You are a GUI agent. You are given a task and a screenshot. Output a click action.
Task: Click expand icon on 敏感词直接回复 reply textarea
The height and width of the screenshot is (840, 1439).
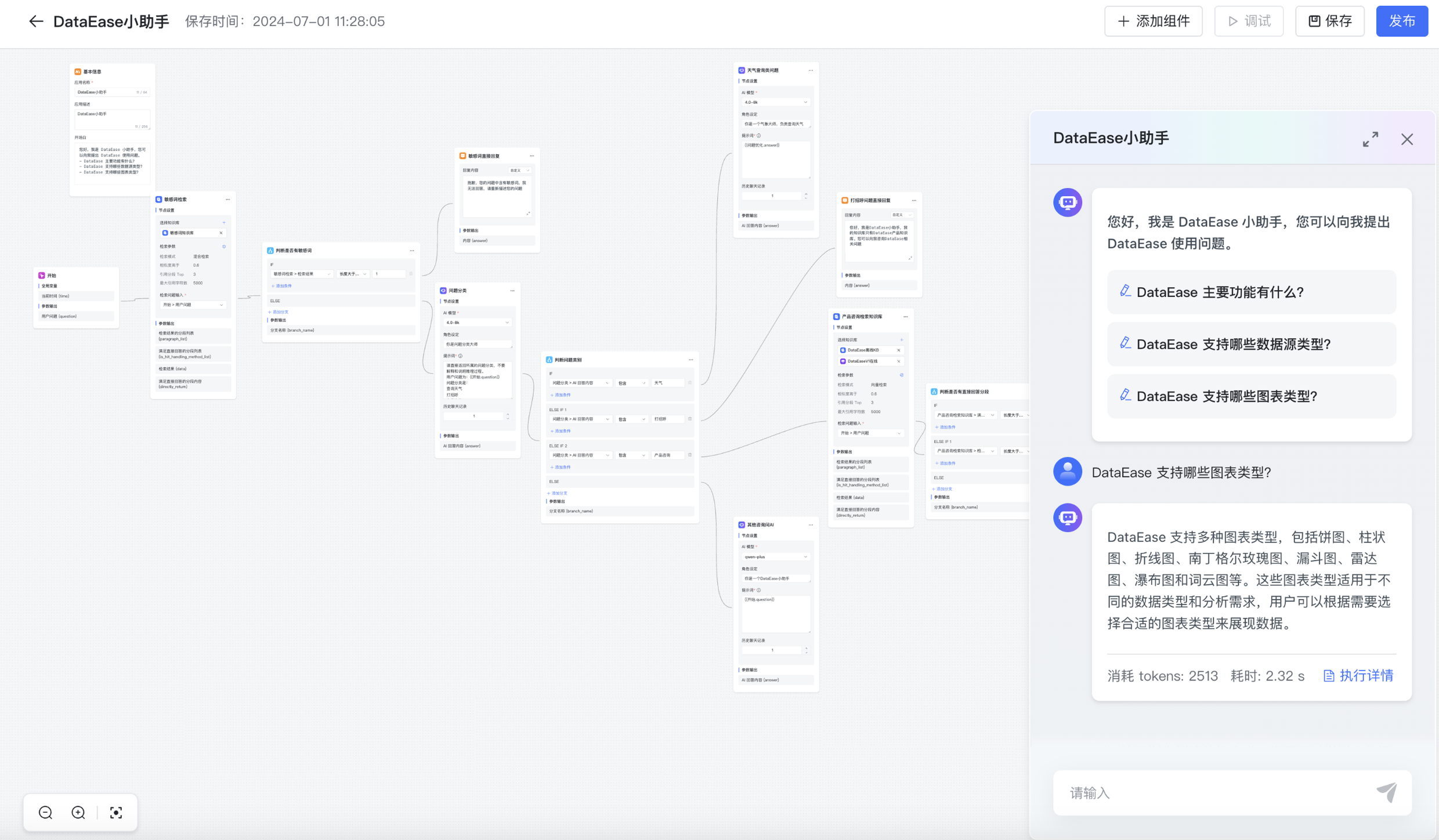tap(528, 214)
